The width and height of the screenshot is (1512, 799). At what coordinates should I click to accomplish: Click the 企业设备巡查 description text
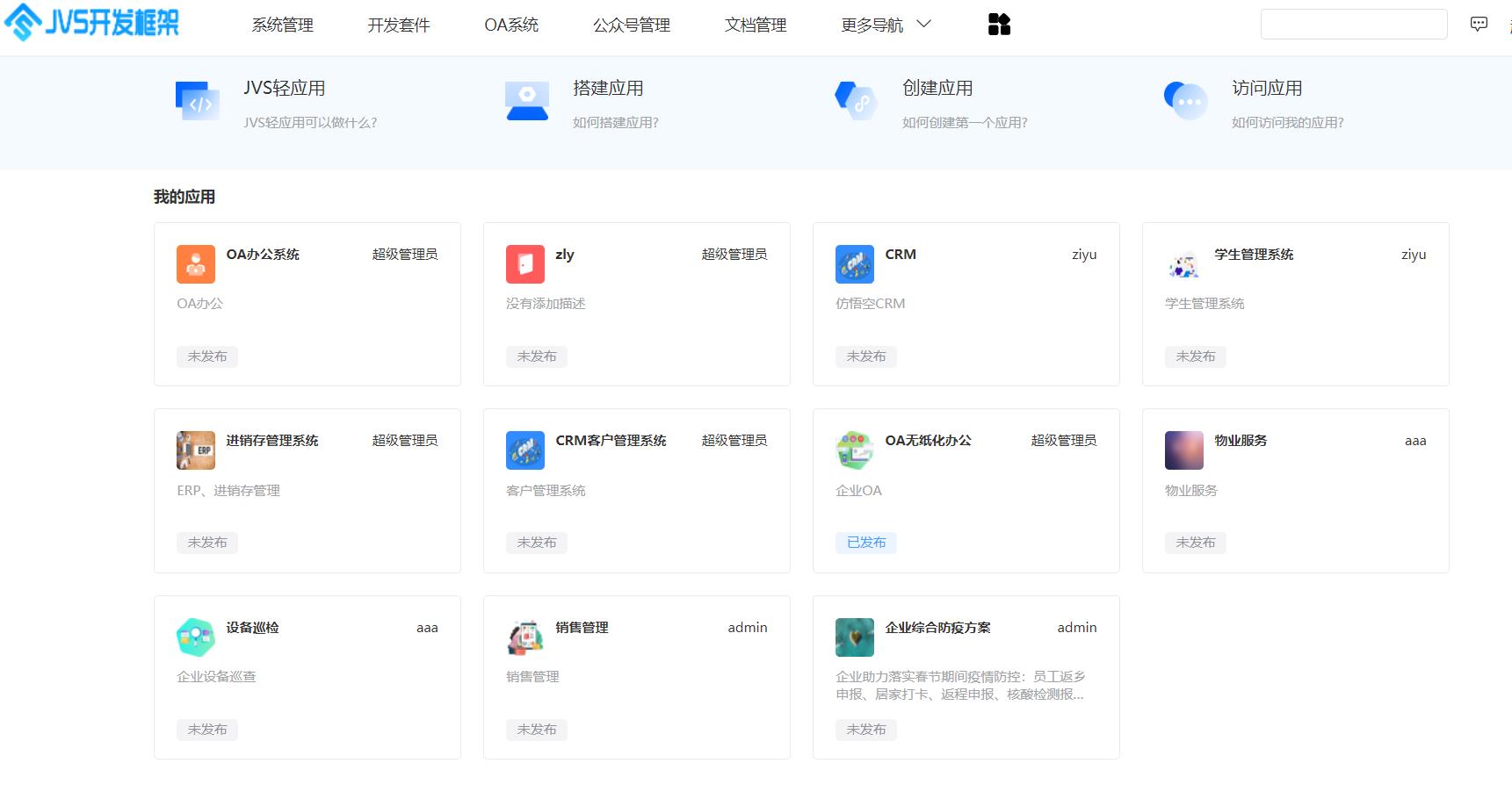pos(216,677)
